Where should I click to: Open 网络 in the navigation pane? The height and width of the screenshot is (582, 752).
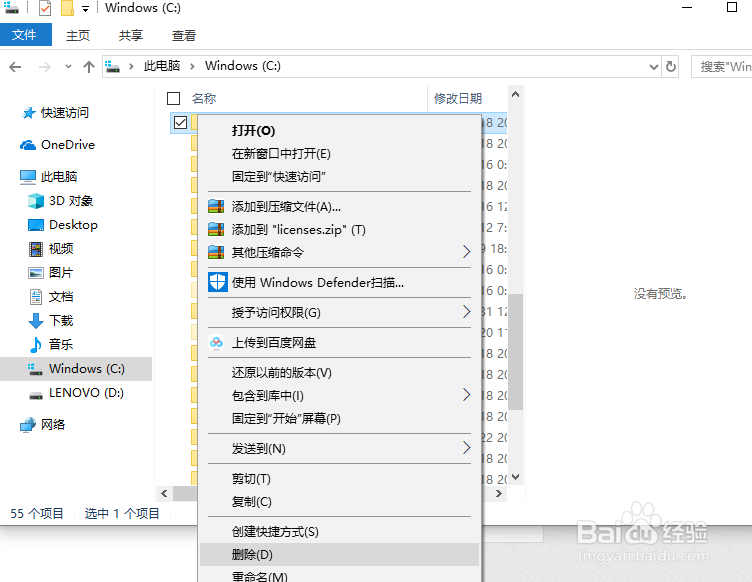pos(42,425)
